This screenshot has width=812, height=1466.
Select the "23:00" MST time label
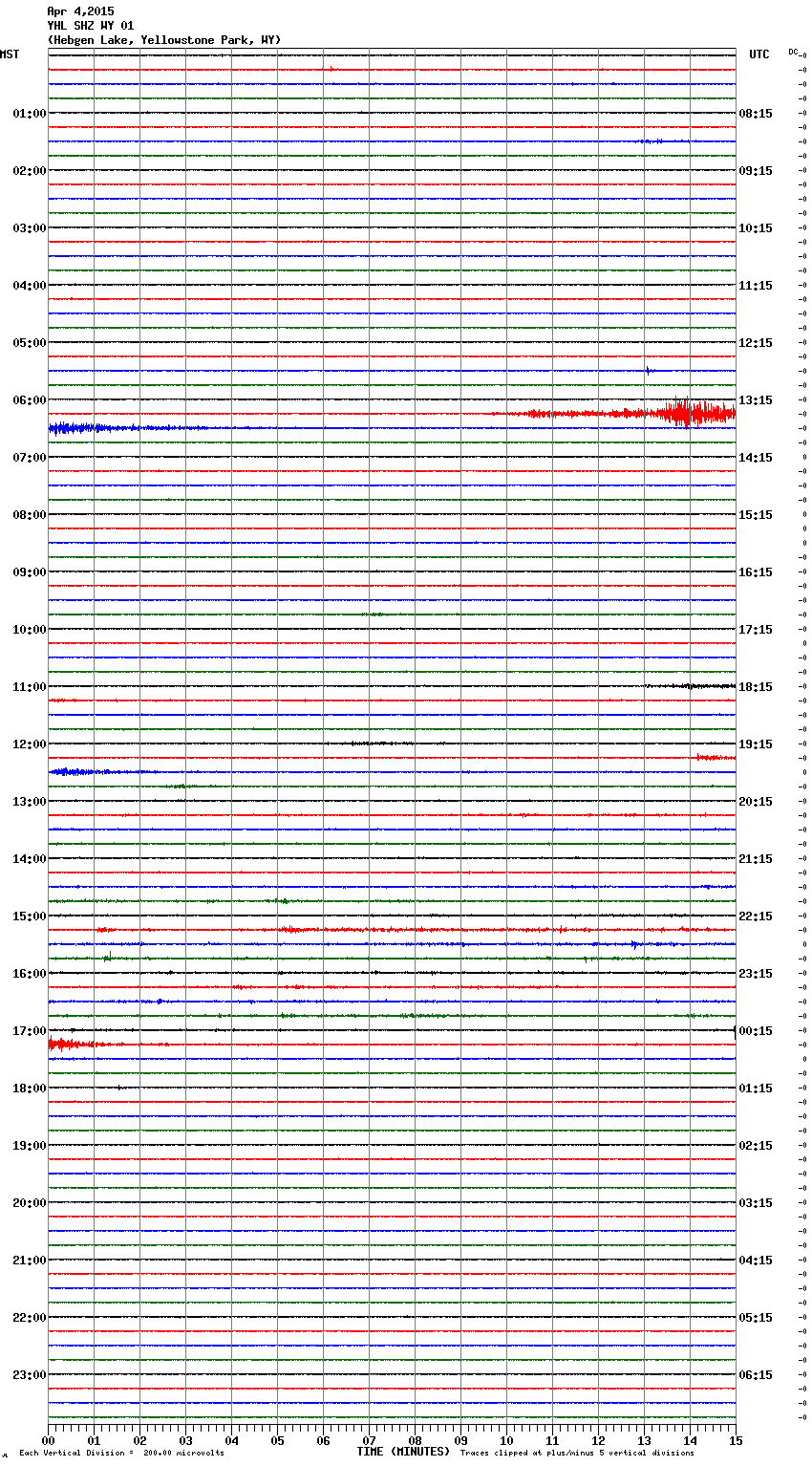pos(30,1375)
